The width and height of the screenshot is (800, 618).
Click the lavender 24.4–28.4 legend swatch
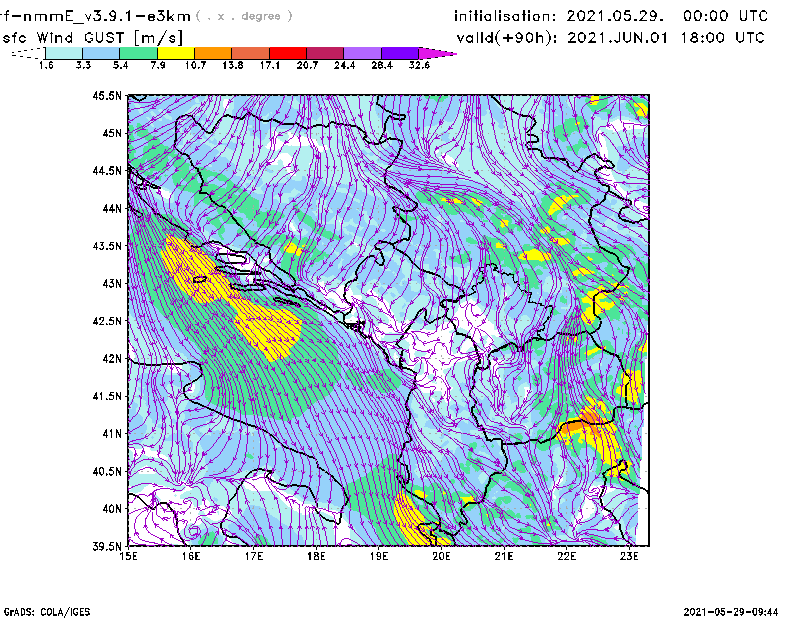tap(363, 53)
